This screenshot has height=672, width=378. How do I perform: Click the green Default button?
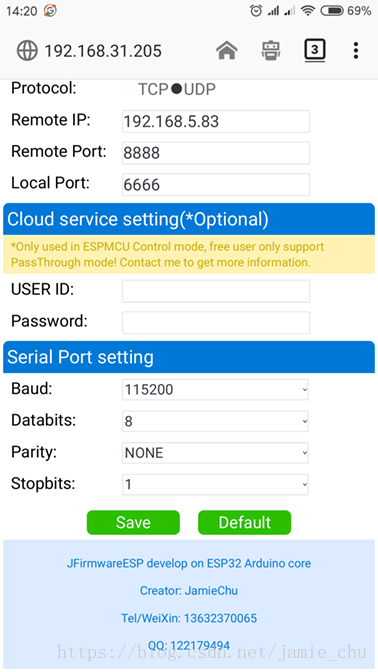pyautogui.click(x=245, y=522)
